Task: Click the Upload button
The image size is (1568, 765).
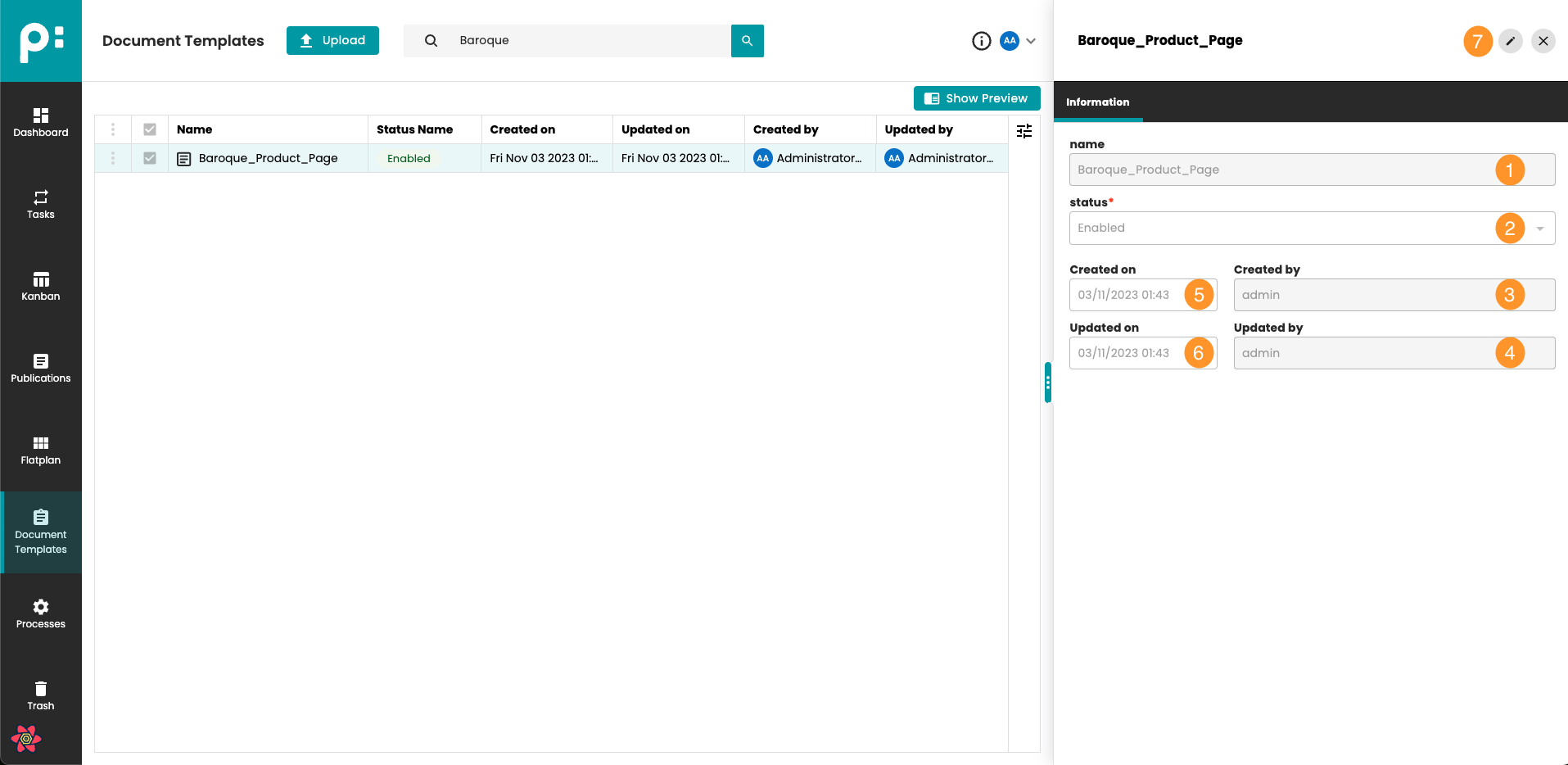Action: pyautogui.click(x=332, y=40)
